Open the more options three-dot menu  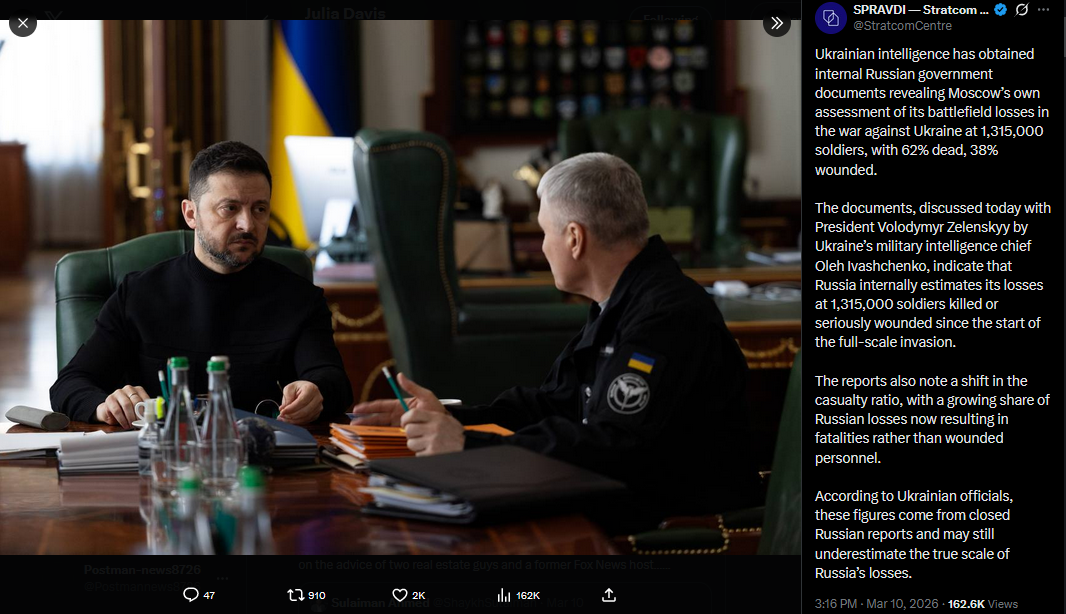click(x=1044, y=10)
